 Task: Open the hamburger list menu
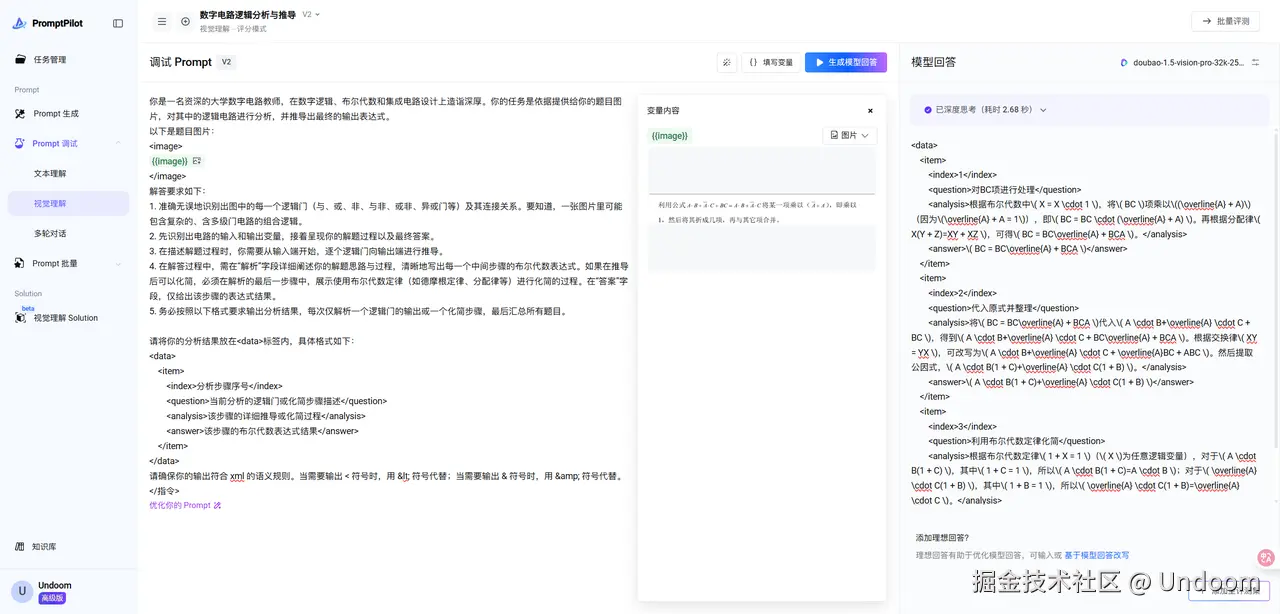pyautogui.click(x=162, y=21)
